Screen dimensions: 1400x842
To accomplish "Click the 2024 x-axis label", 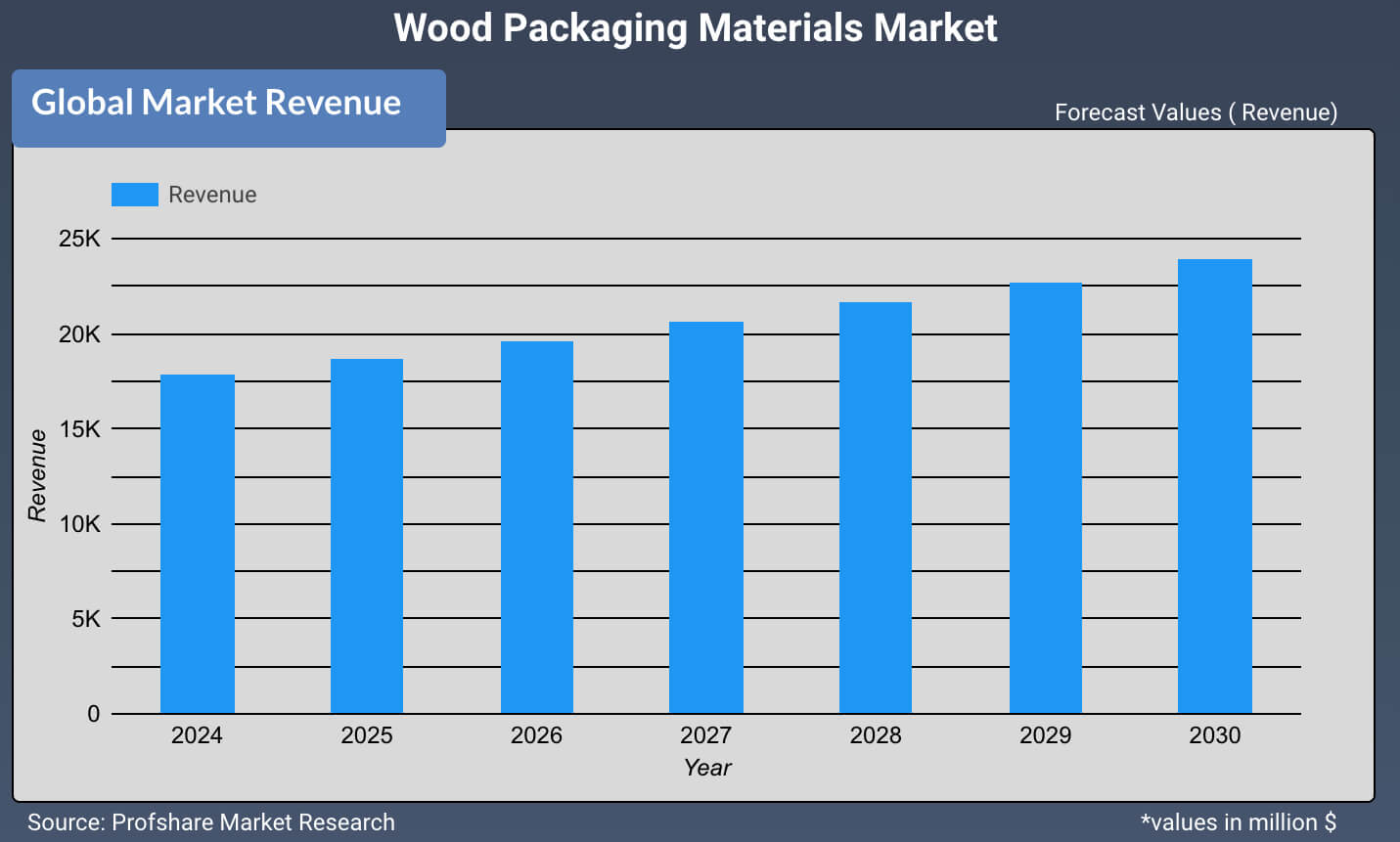I will tap(197, 735).
